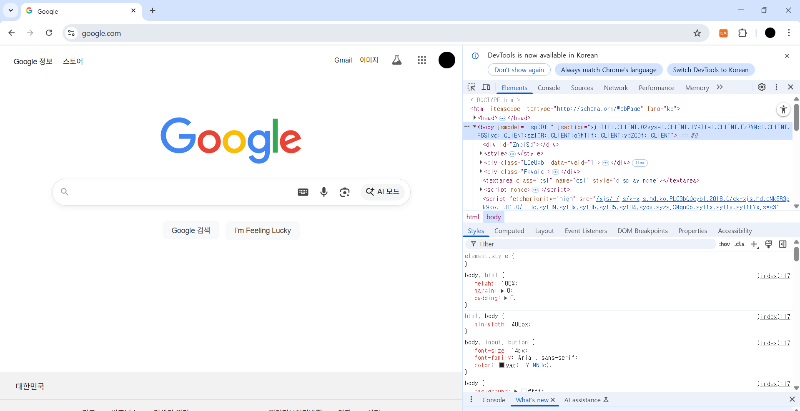Open the Chrome profile avatar in toolbar
The width and height of the screenshot is (800, 411).
[x=770, y=33]
